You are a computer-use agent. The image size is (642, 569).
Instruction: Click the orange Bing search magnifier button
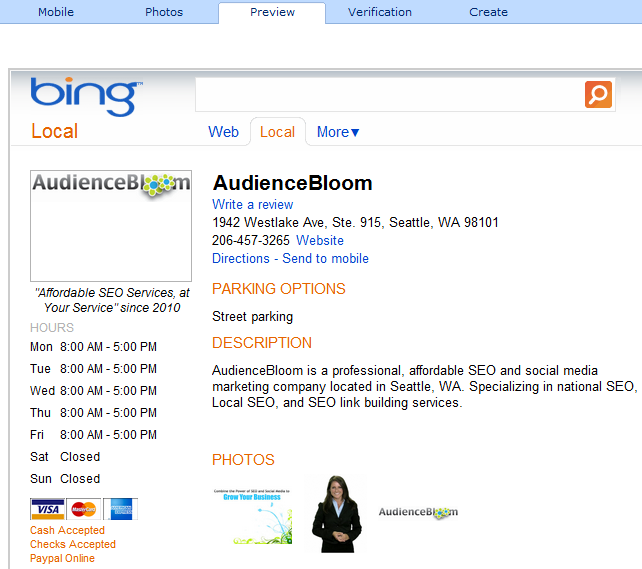coord(598,95)
